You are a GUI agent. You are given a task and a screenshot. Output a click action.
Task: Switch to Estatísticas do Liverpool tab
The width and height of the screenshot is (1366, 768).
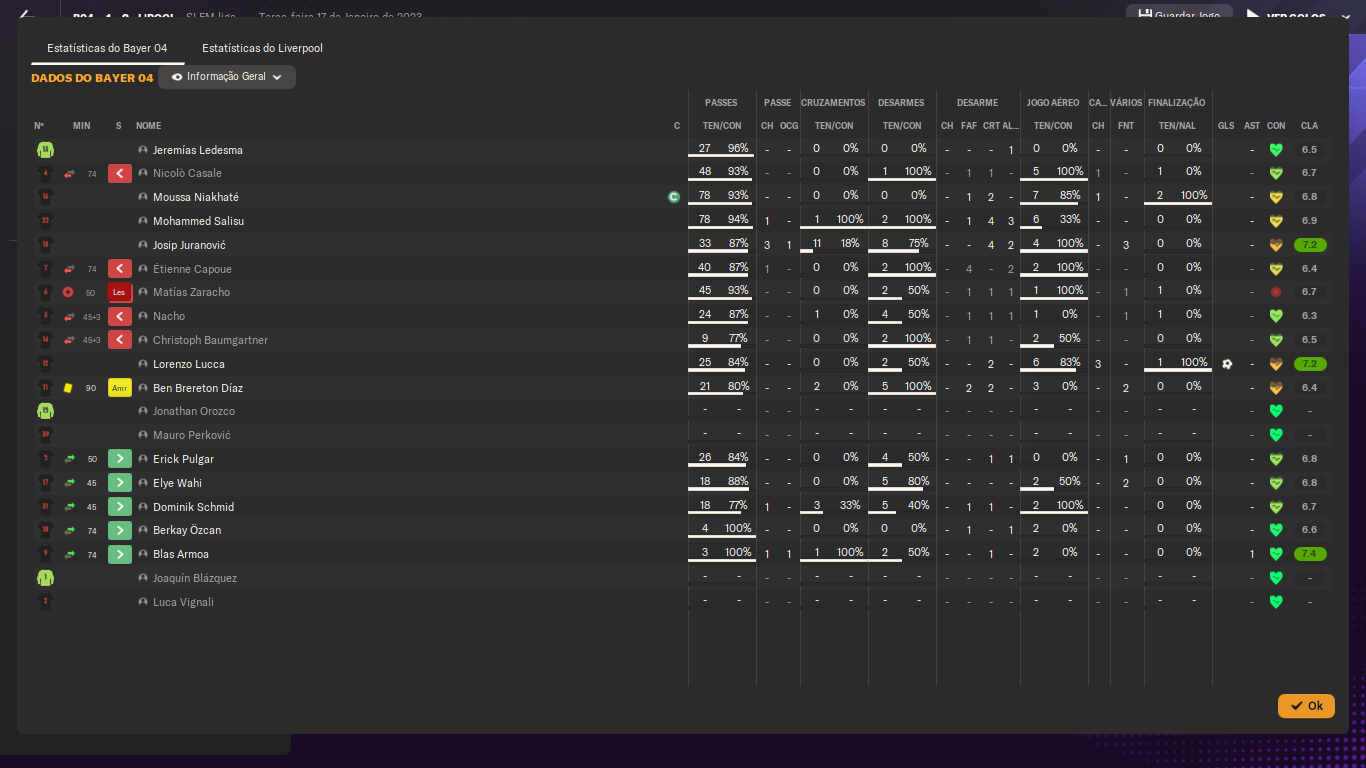[x=262, y=48]
